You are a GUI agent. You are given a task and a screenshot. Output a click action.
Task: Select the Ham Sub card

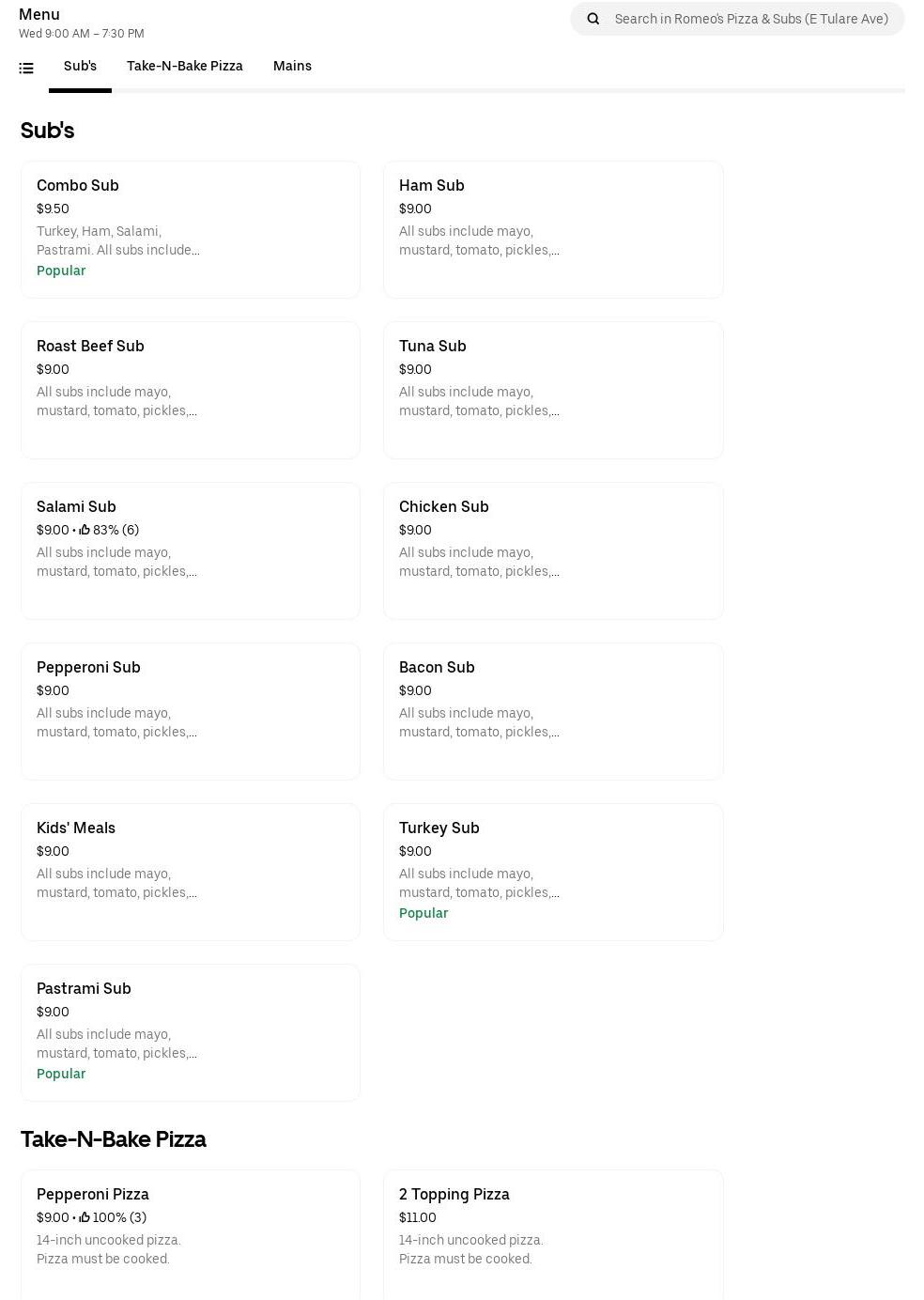click(553, 229)
